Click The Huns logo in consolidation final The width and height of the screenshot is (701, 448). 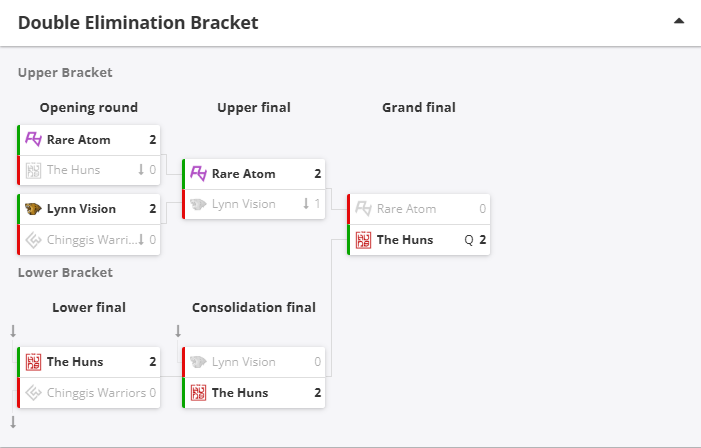[199, 393]
